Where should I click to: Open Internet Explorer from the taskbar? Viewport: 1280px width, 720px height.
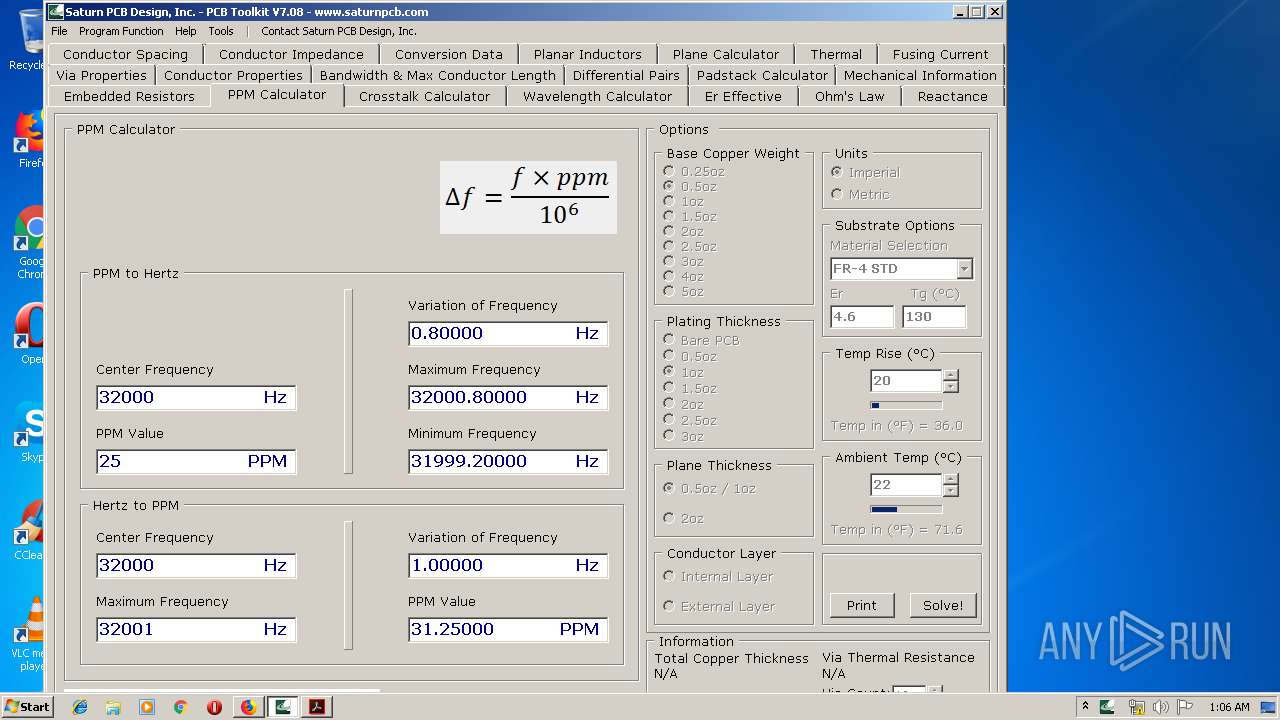80,707
